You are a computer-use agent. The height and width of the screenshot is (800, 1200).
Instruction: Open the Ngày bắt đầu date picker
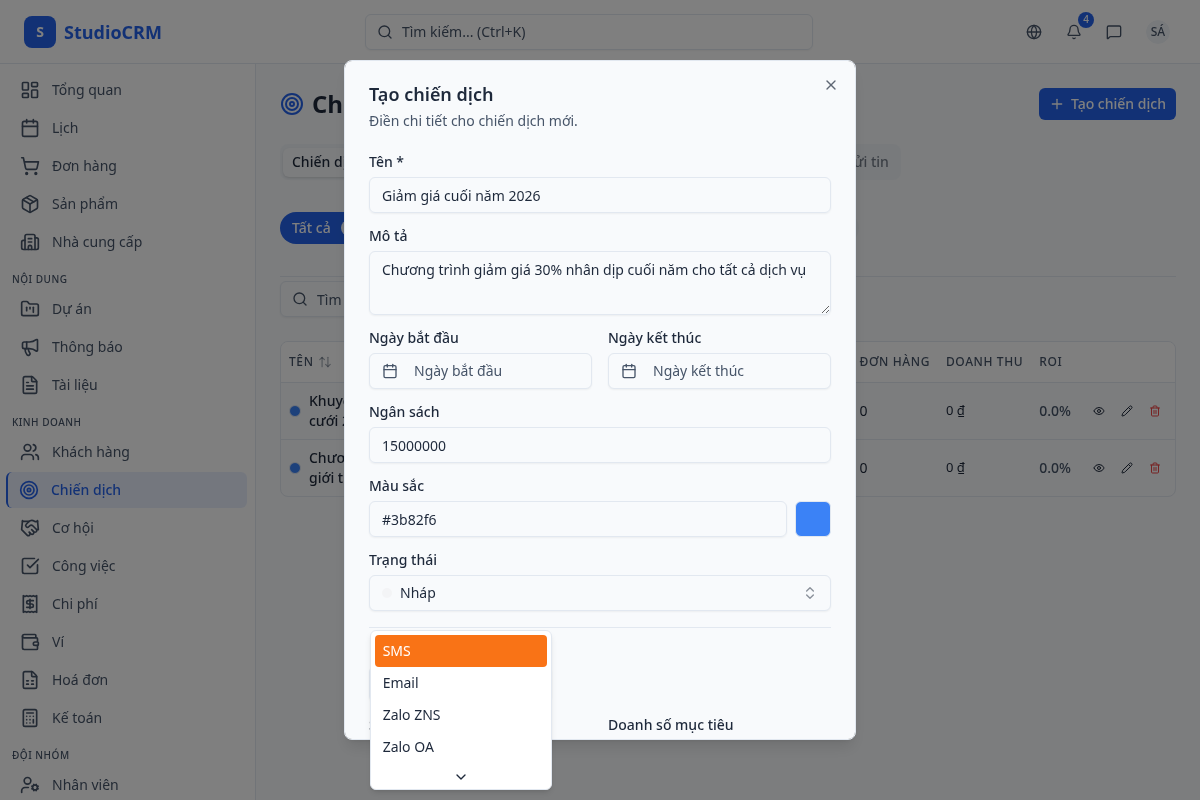click(x=480, y=371)
